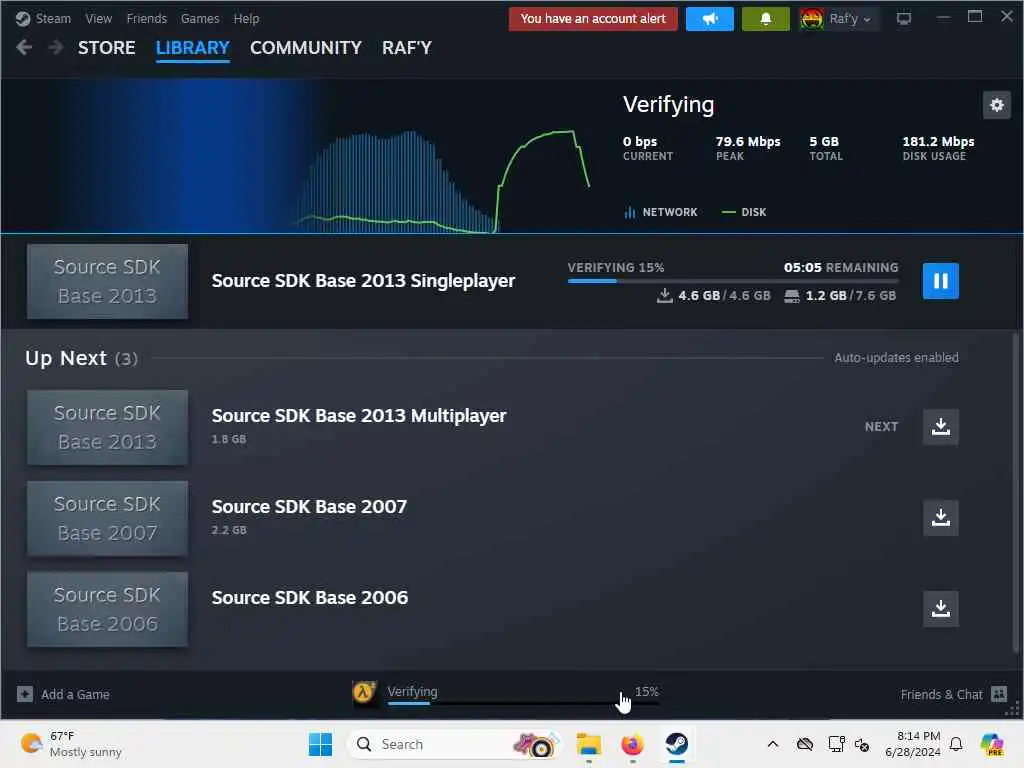Open the RAF'Y profile tab

pyautogui.click(x=407, y=48)
